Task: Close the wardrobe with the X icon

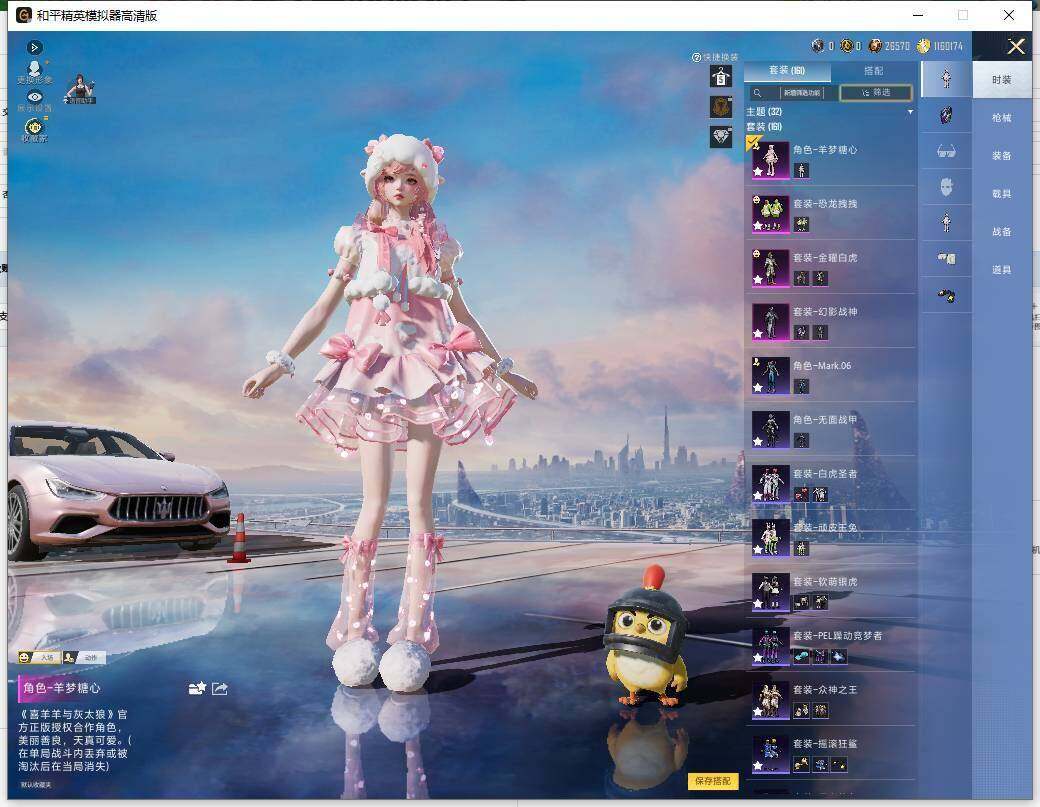Action: 1016,46
